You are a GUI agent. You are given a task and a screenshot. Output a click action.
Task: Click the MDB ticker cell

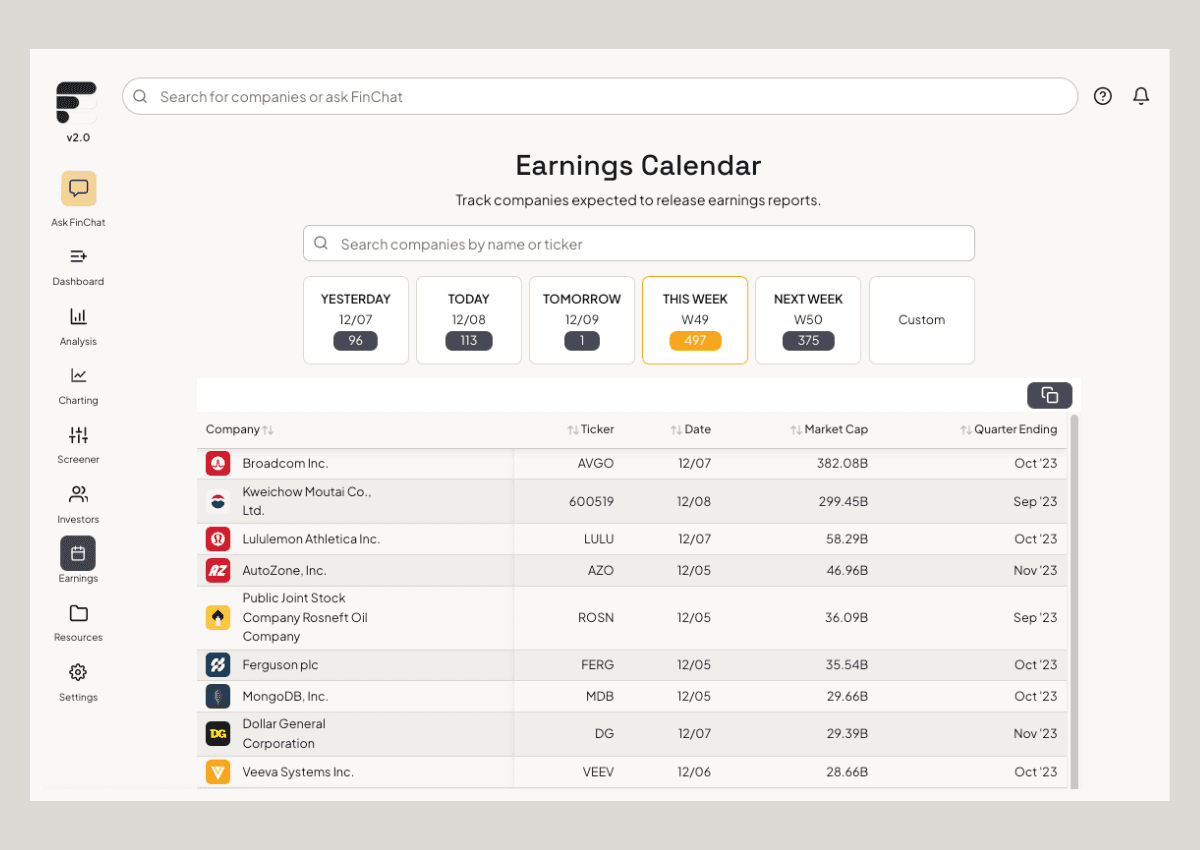pyautogui.click(x=600, y=697)
